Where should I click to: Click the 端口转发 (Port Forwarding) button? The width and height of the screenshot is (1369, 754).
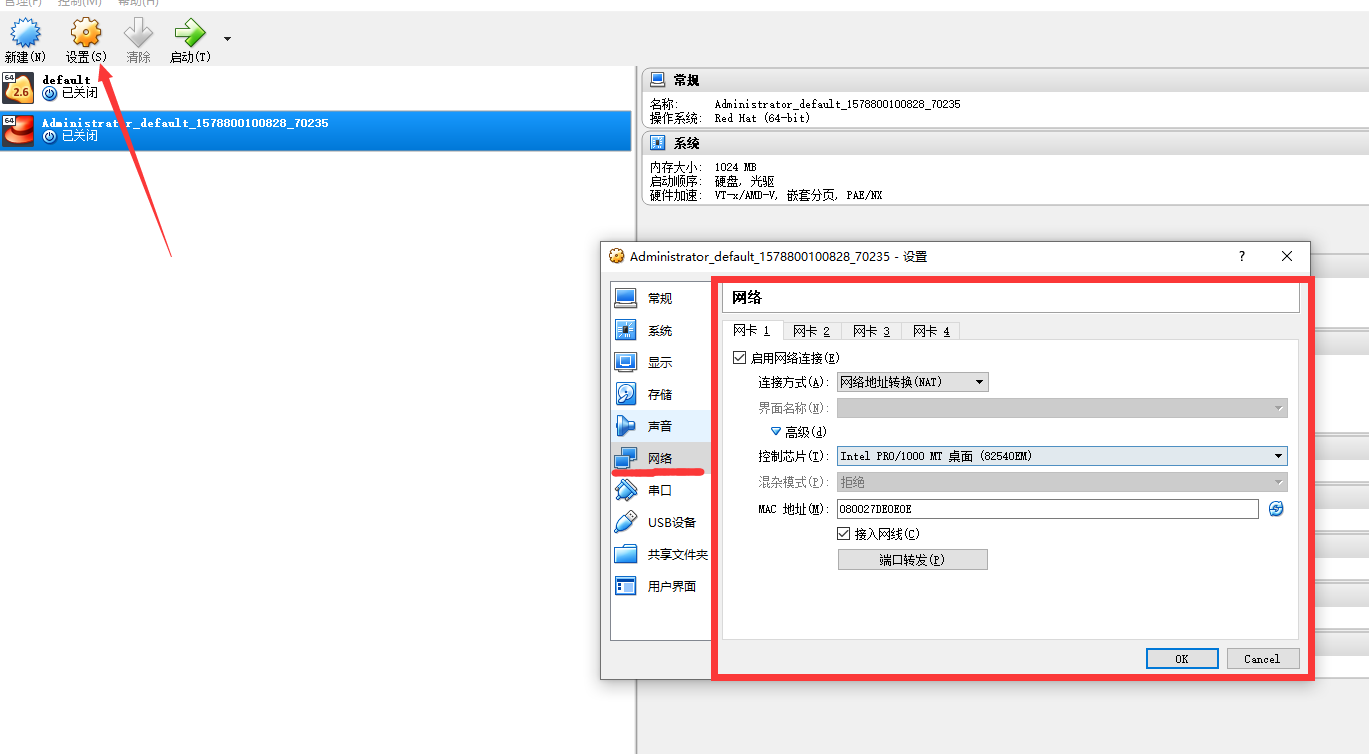(912, 560)
